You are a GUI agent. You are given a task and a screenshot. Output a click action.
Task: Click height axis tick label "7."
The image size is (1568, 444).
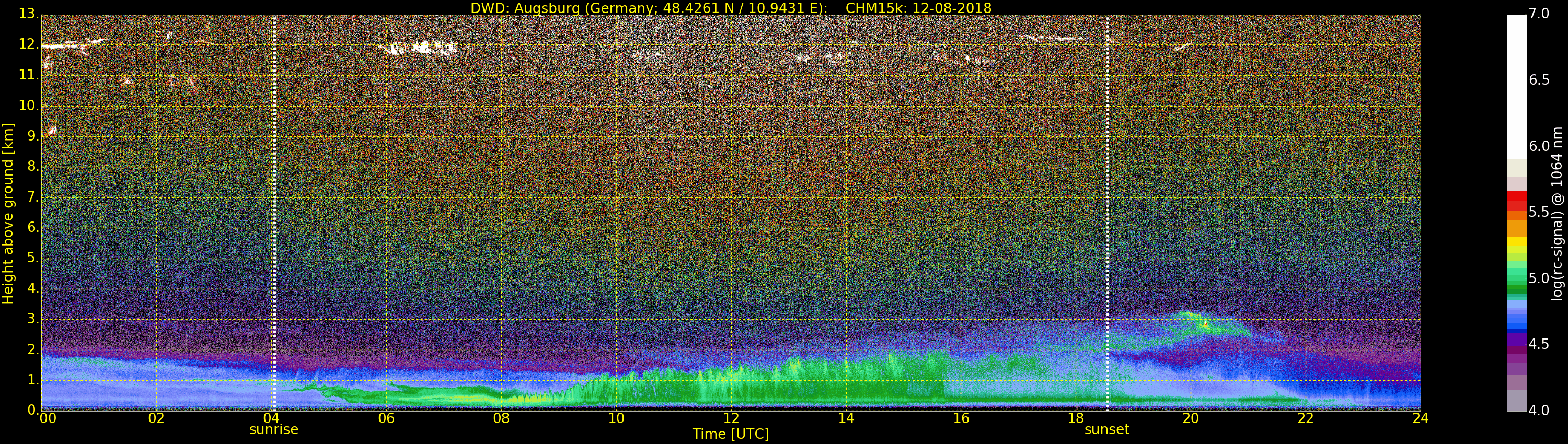33,197
